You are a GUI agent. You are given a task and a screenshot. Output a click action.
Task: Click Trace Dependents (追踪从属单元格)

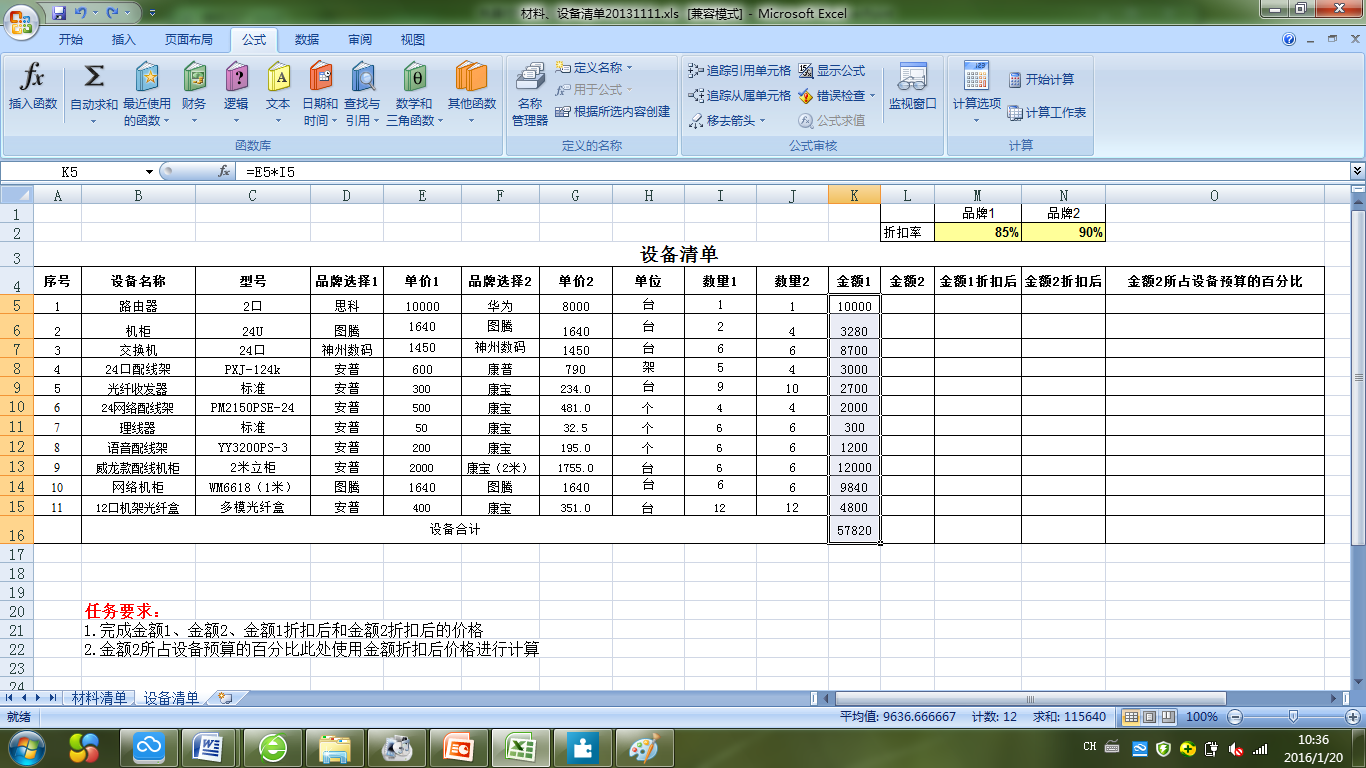tap(740, 96)
